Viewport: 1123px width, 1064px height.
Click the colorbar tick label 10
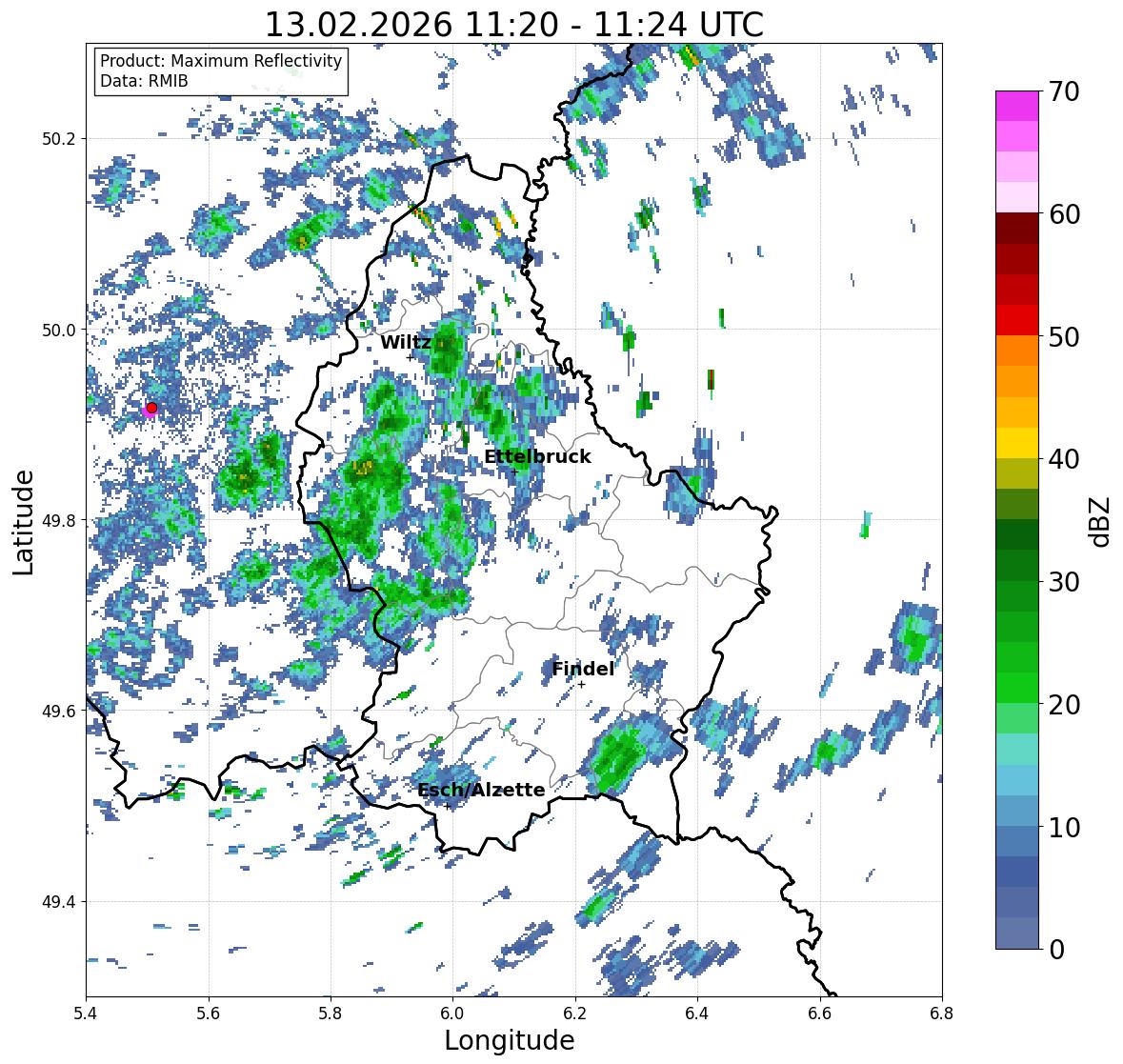(x=1064, y=827)
